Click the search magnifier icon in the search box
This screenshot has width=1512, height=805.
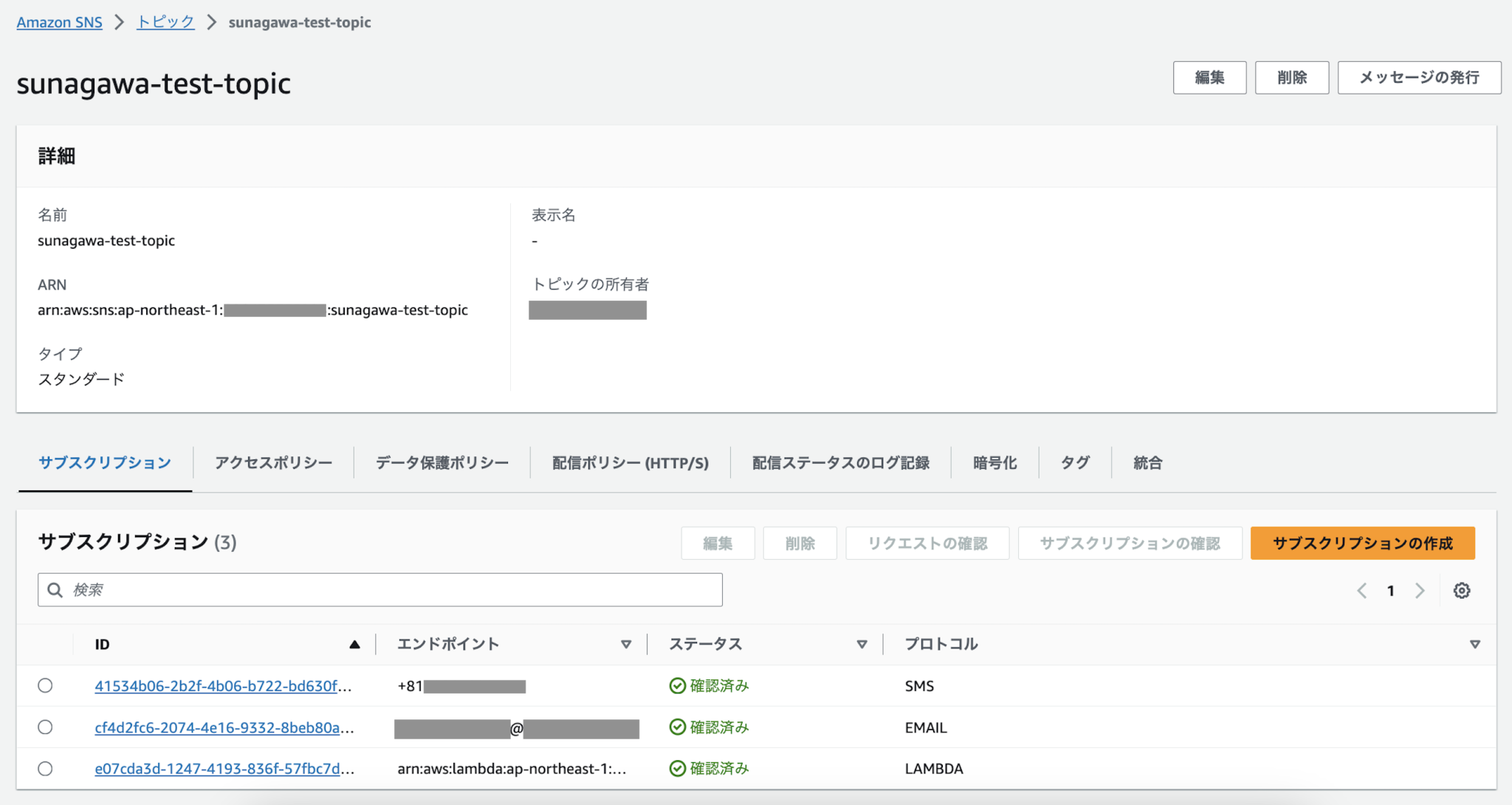pos(55,589)
